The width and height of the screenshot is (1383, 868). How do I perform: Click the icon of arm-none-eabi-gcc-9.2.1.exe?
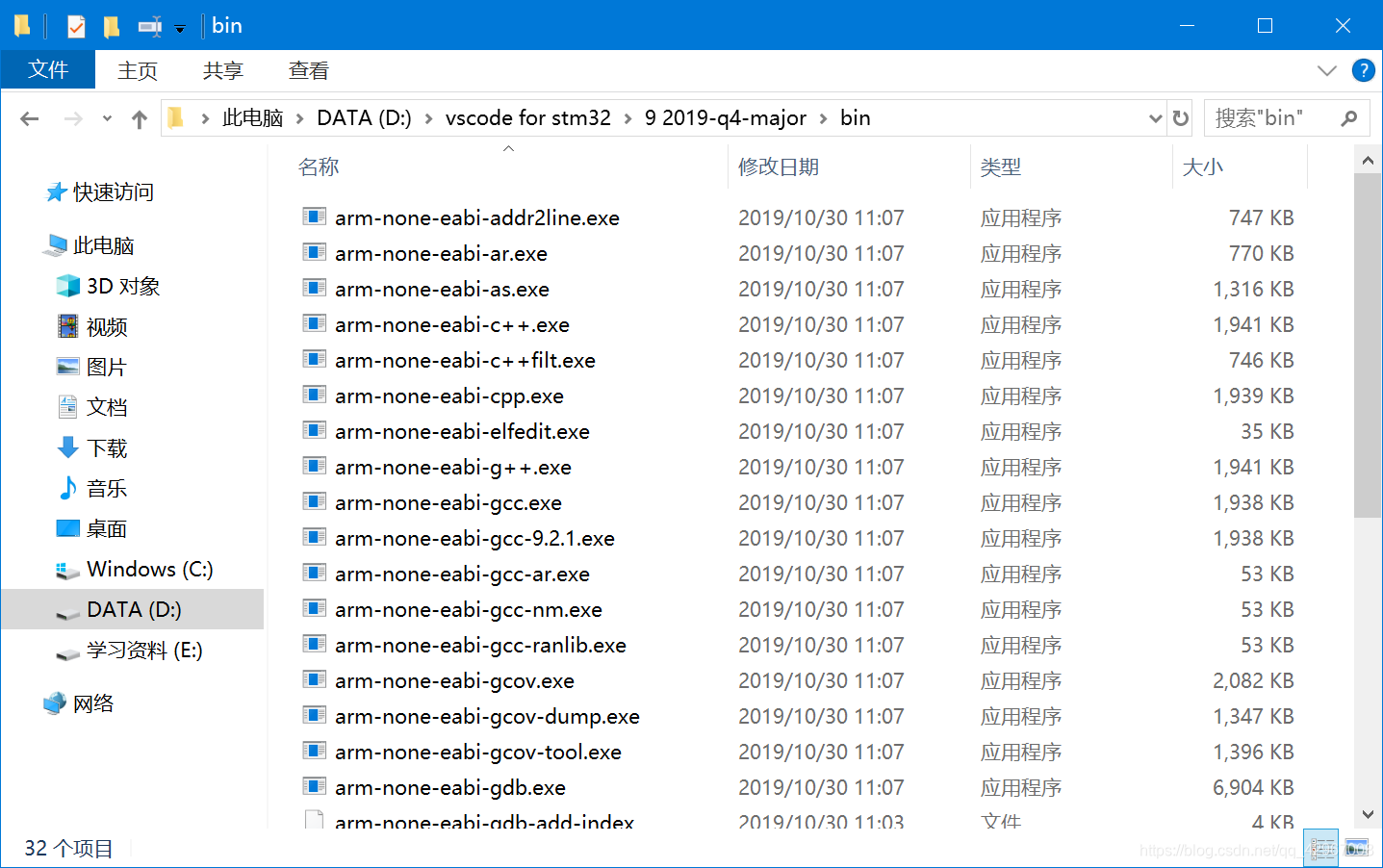[314, 537]
